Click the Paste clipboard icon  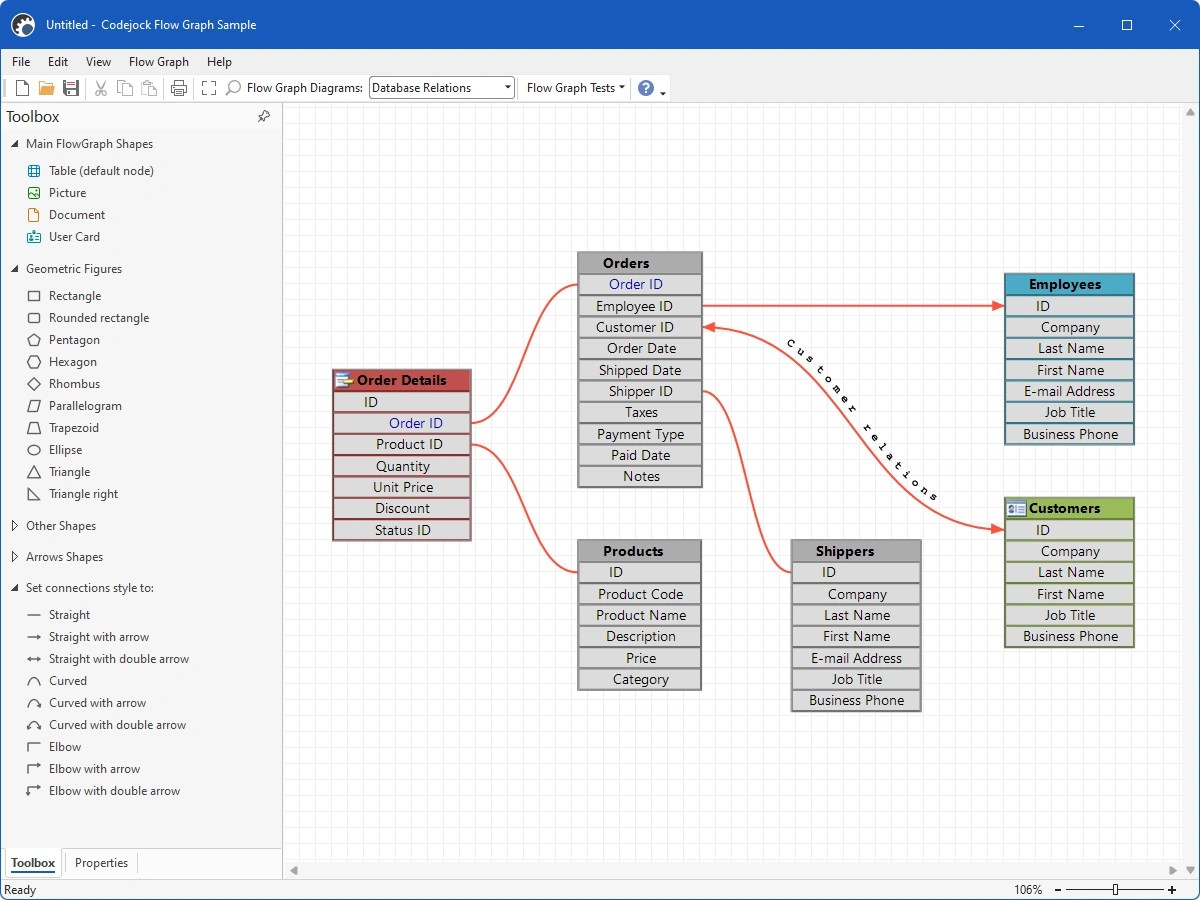coord(149,88)
